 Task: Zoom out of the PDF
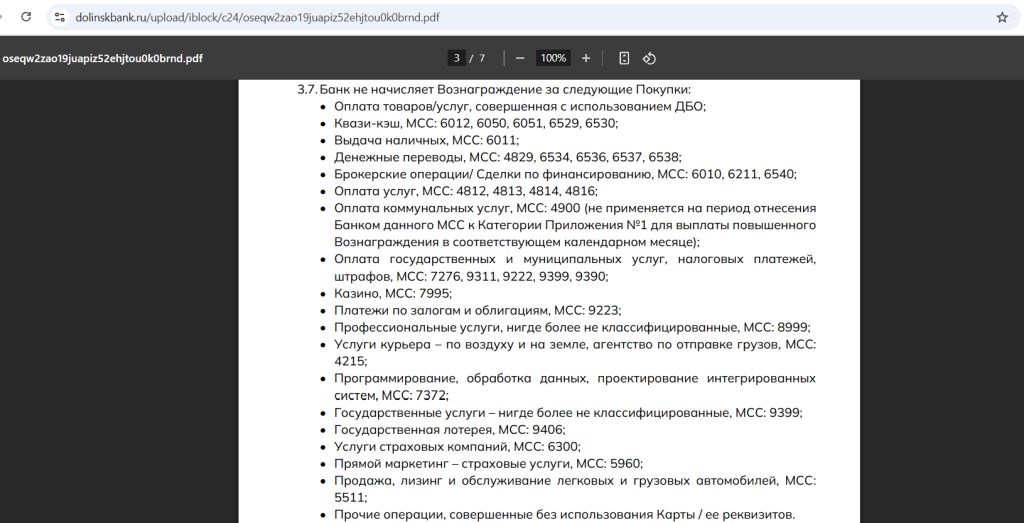tap(520, 58)
